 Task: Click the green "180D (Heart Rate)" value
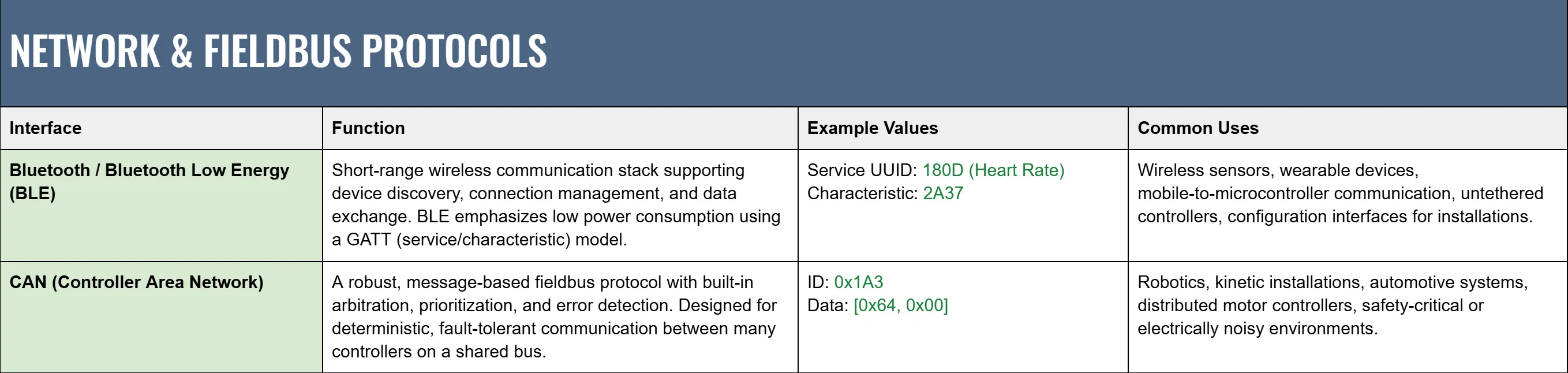pyautogui.click(x=993, y=170)
